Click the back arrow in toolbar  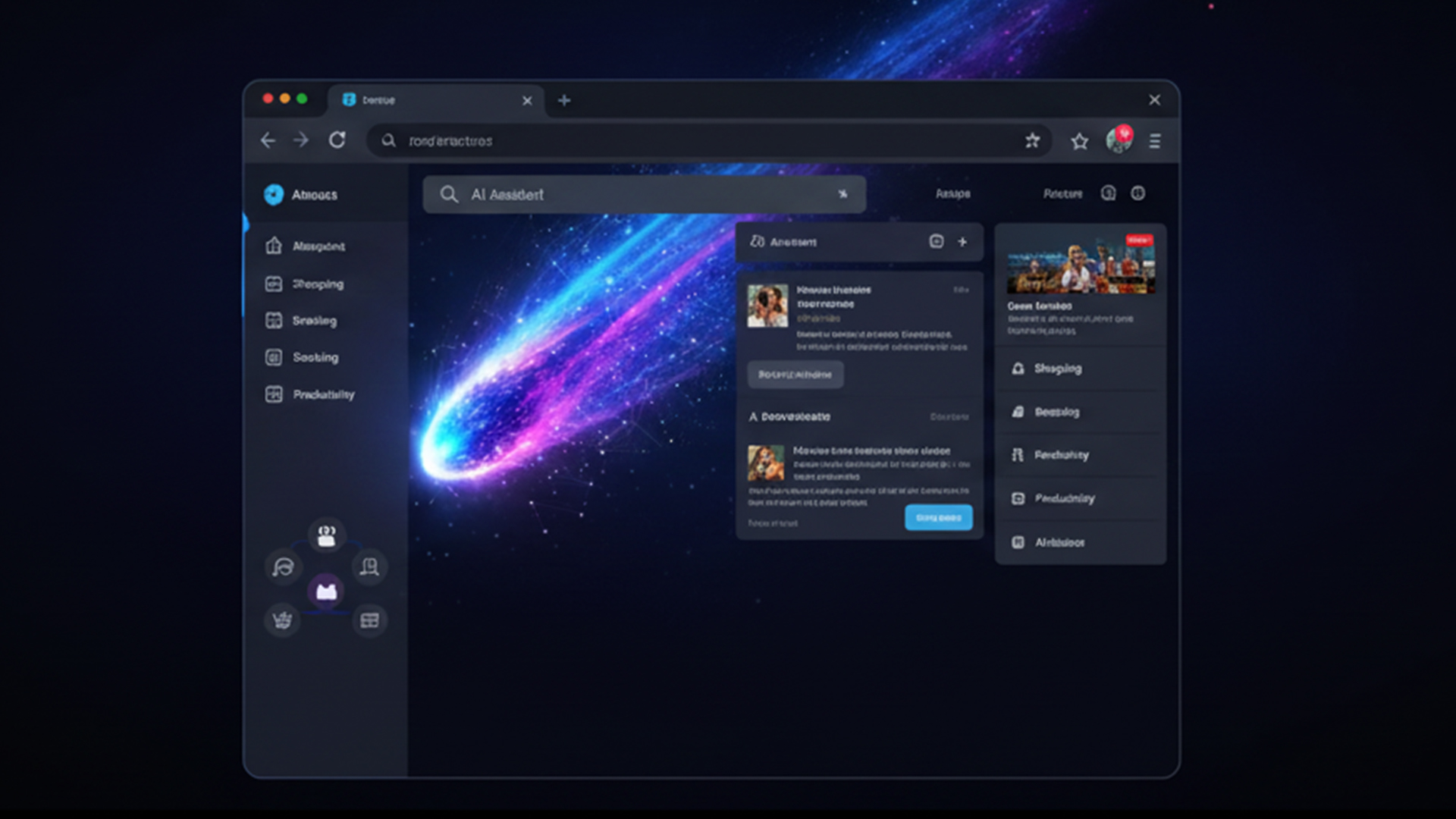pyautogui.click(x=268, y=140)
